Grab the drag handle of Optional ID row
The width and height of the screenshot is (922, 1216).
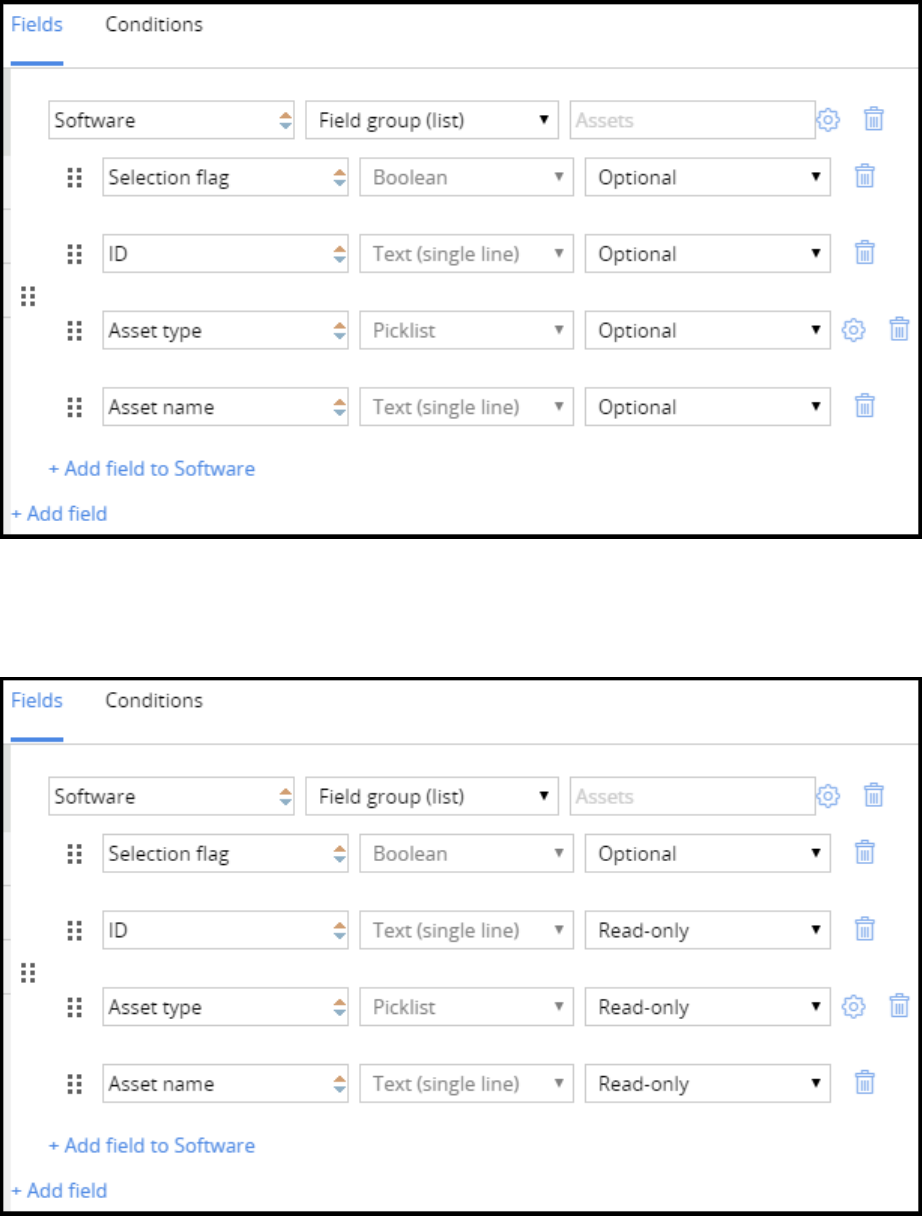tap(74, 254)
